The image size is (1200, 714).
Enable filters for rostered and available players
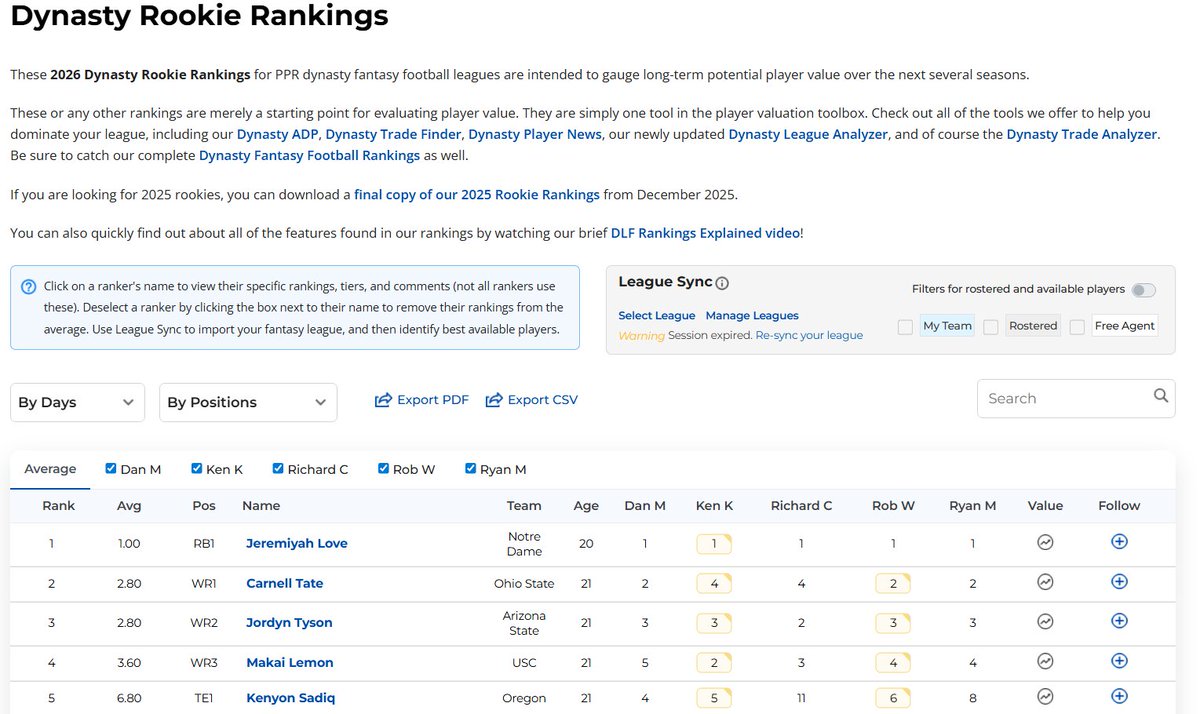coord(1143,290)
